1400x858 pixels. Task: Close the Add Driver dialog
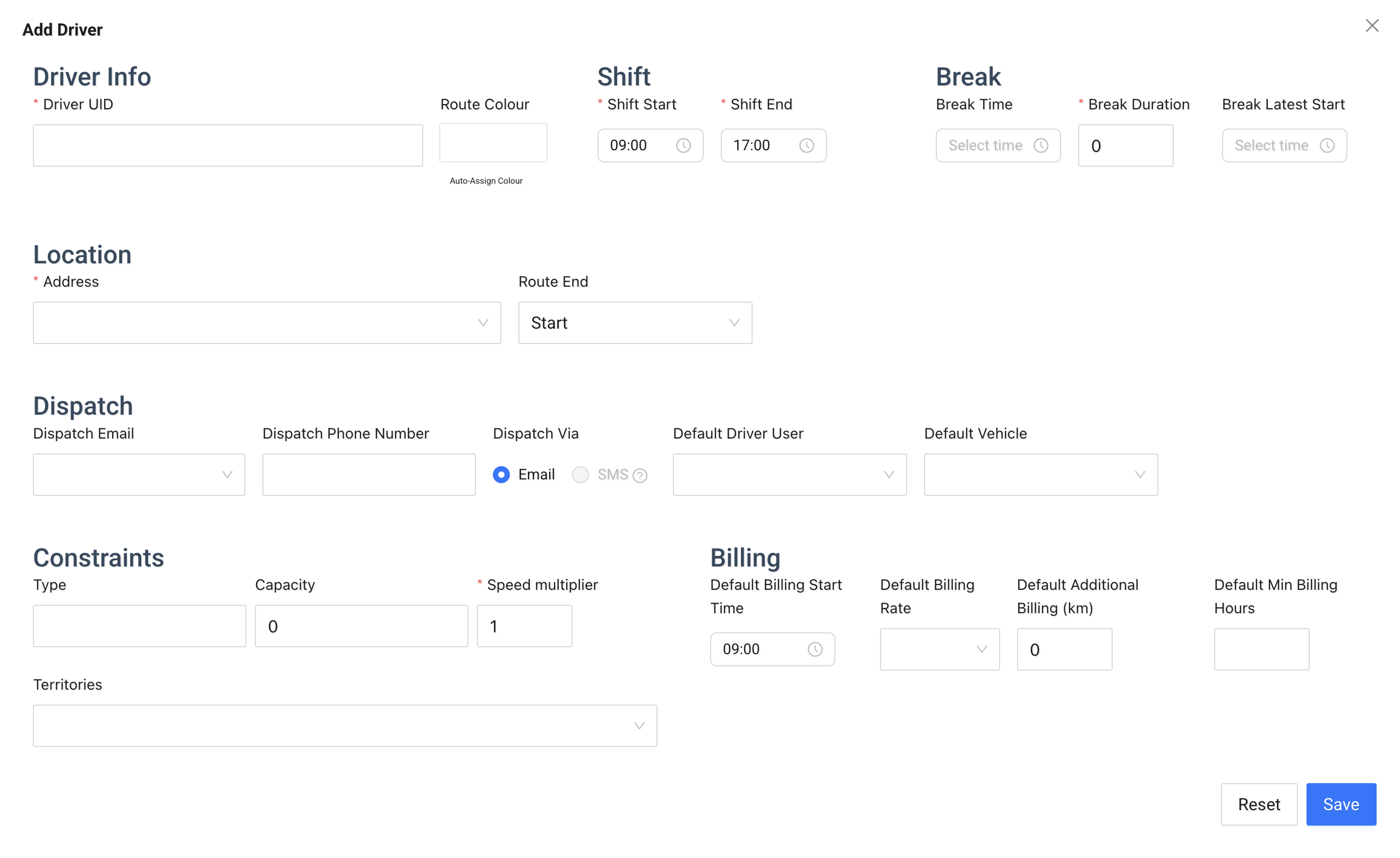point(1373,25)
